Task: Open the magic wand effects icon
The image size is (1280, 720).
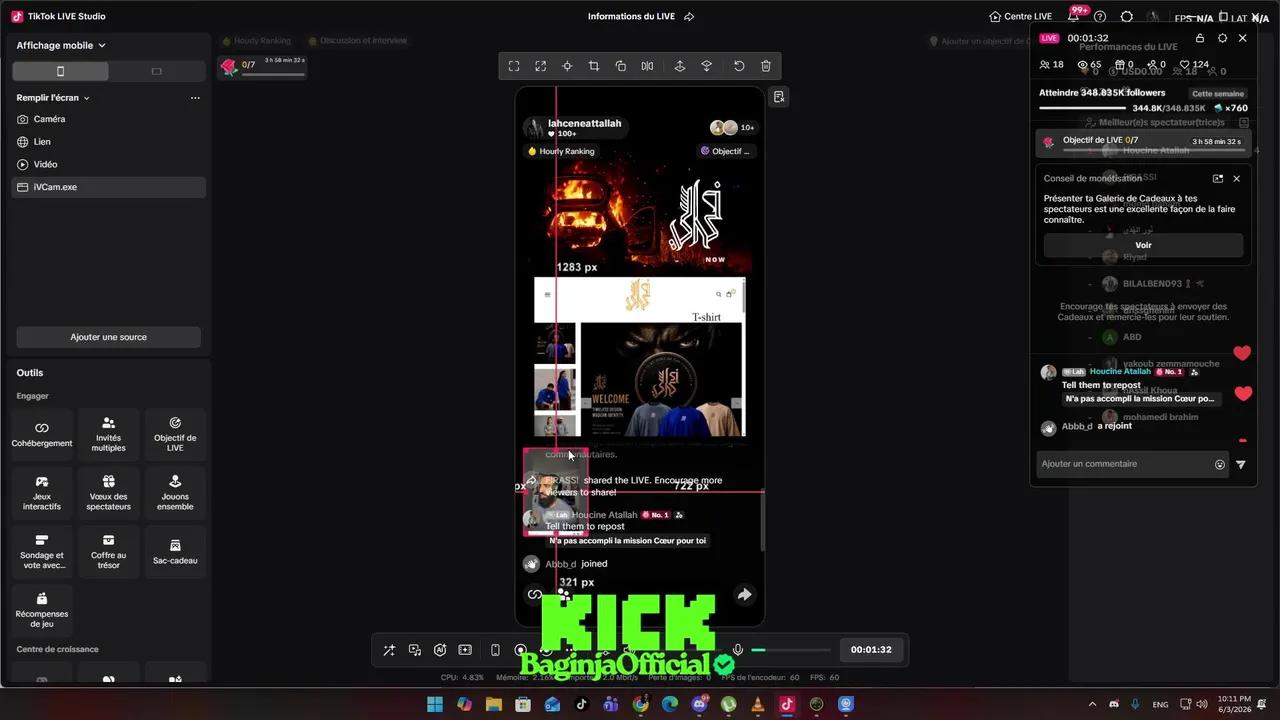Action: [389, 650]
